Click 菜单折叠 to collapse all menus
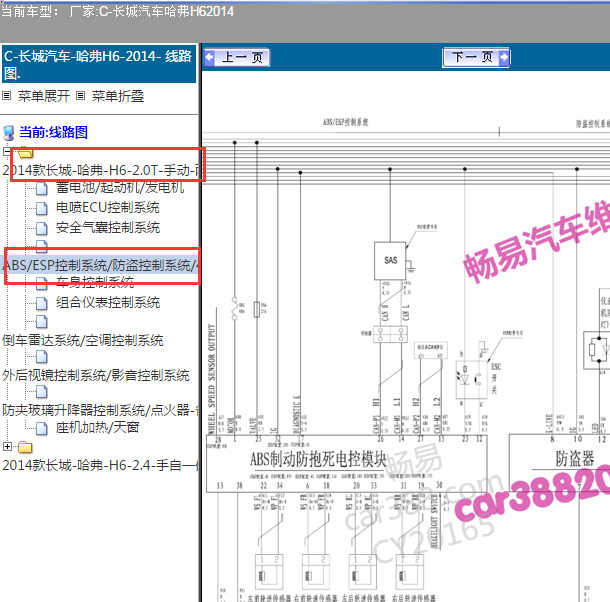610x602 pixels. click(x=118, y=96)
